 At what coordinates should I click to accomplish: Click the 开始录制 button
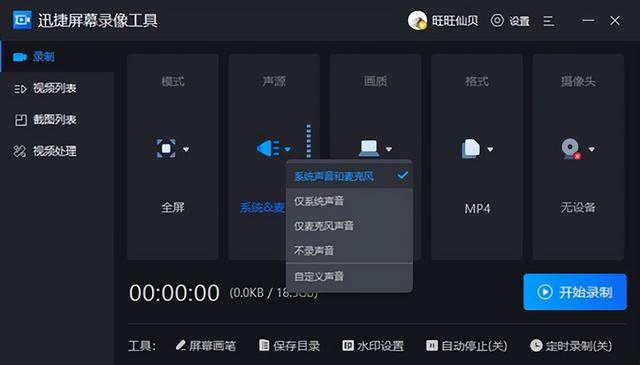[575, 292]
